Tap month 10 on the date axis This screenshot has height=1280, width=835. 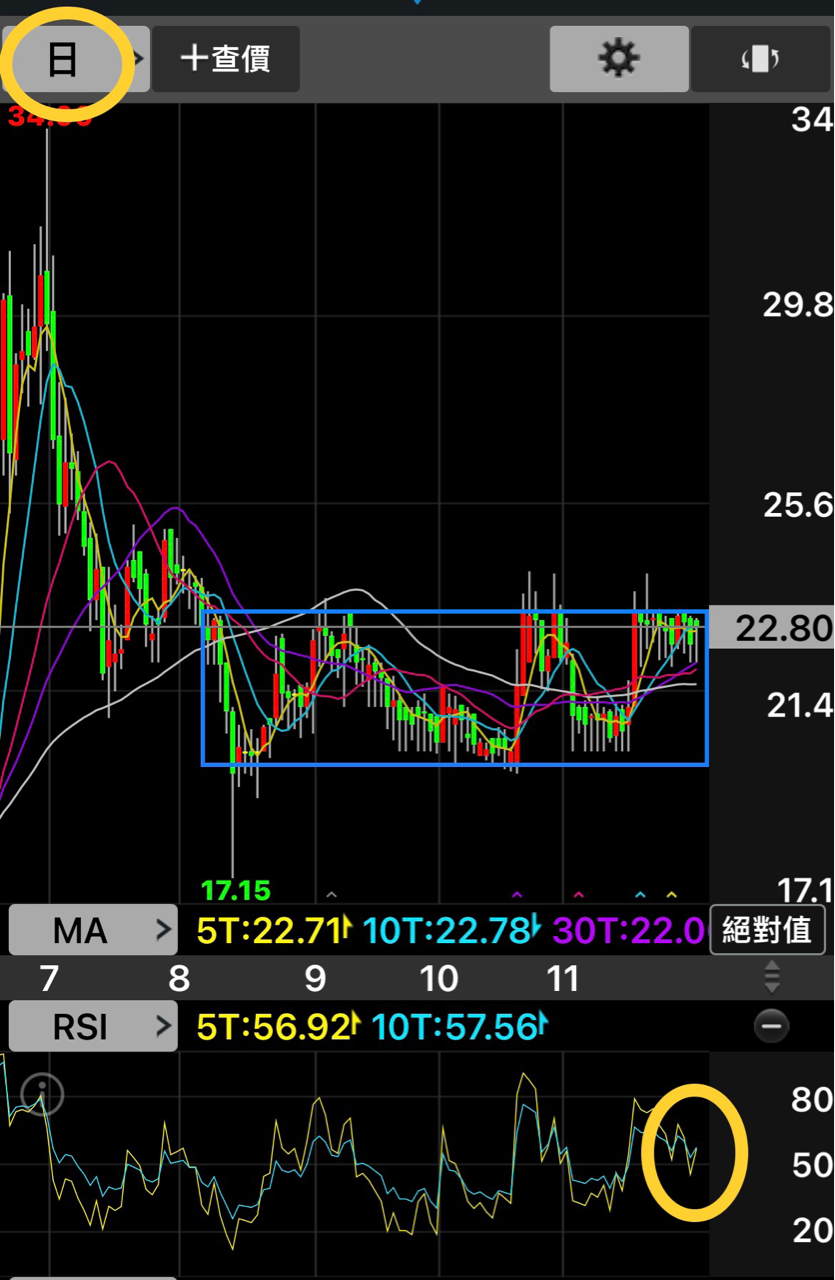click(x=439, y=977)
